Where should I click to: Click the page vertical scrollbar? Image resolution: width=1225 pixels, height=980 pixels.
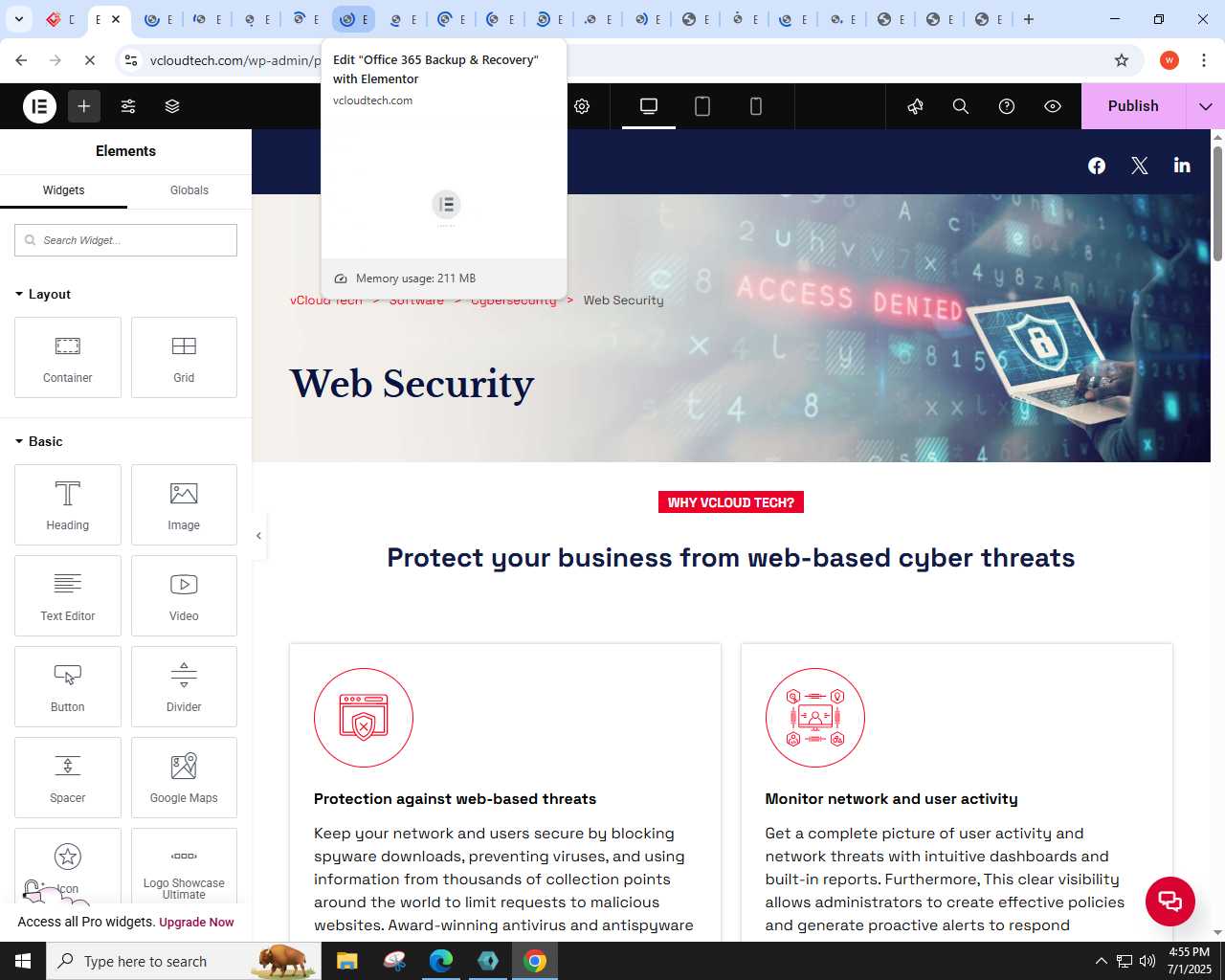(x=1217, y=202)
